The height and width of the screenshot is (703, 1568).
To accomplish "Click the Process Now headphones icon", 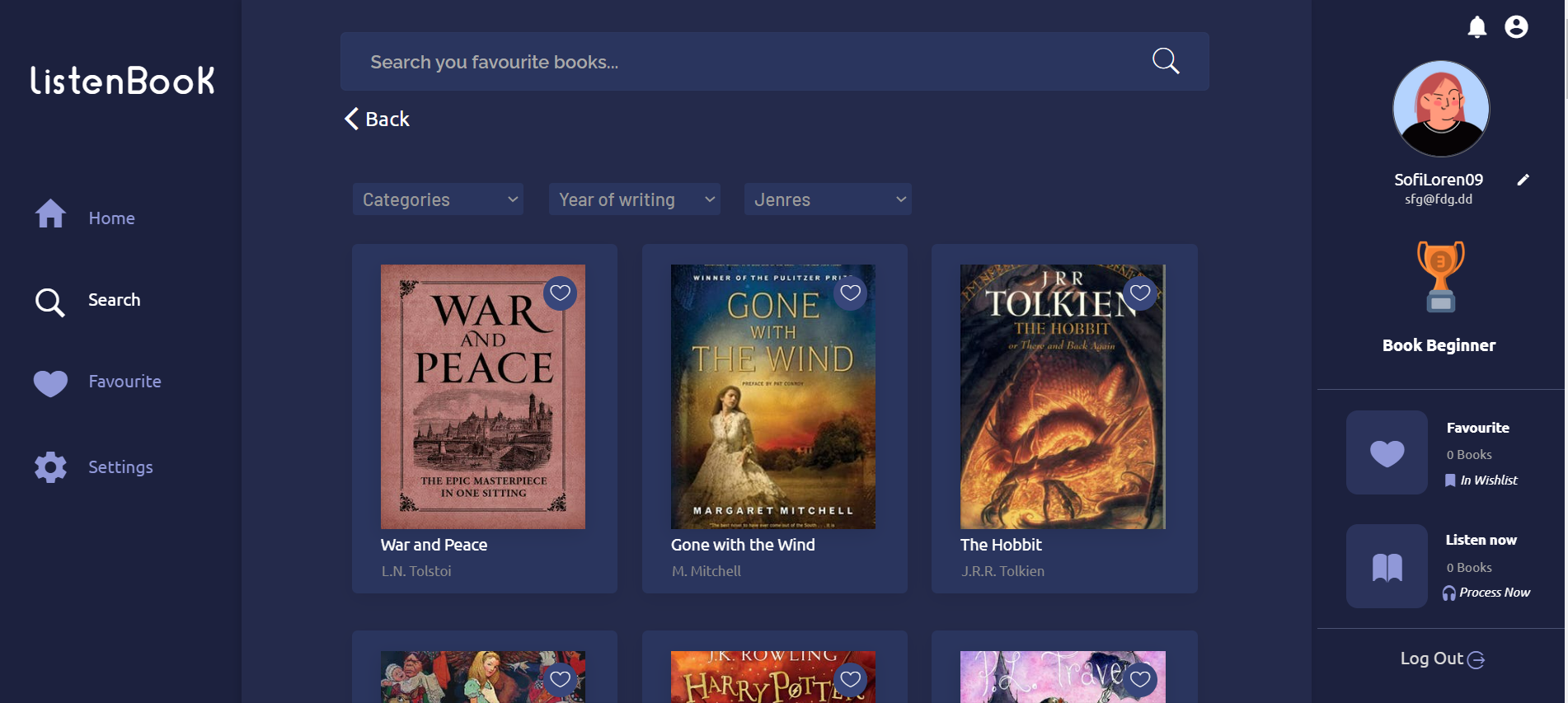I will pyautogui.click(x=1448, y=593).
